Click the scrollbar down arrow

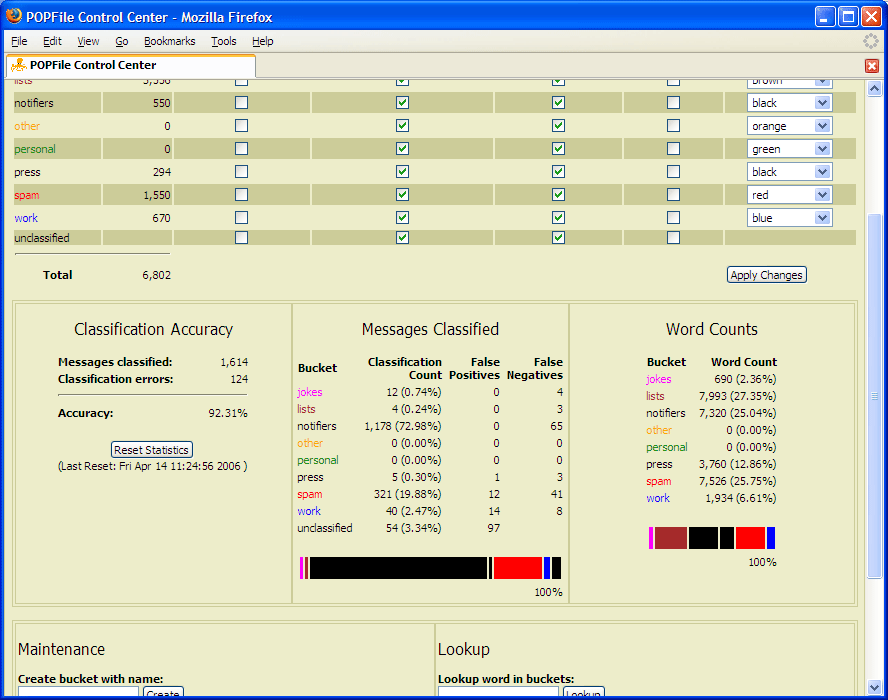coord(874,687)
